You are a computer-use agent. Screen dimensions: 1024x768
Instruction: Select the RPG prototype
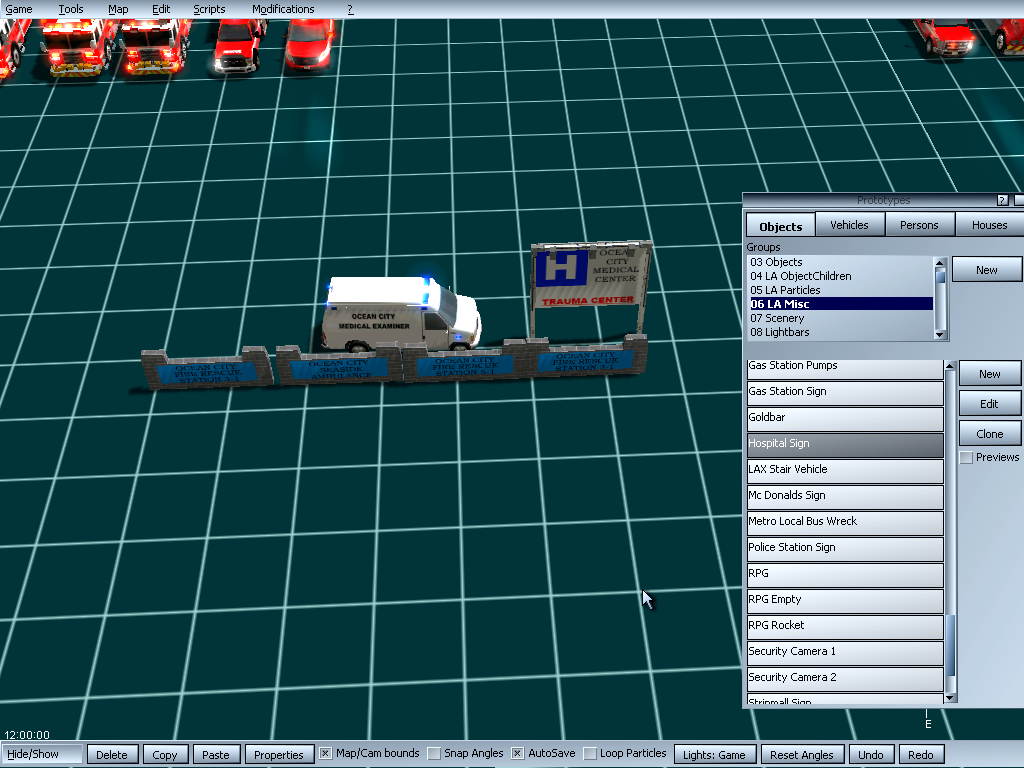(x=845, y=575)
